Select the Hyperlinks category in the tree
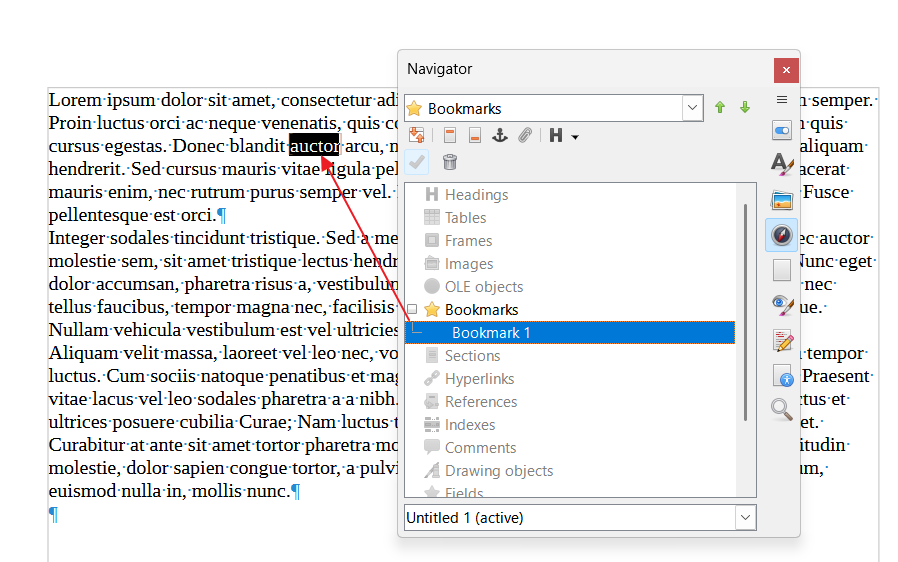The height and width of the screenshot is (562, 898). (479, 379)
